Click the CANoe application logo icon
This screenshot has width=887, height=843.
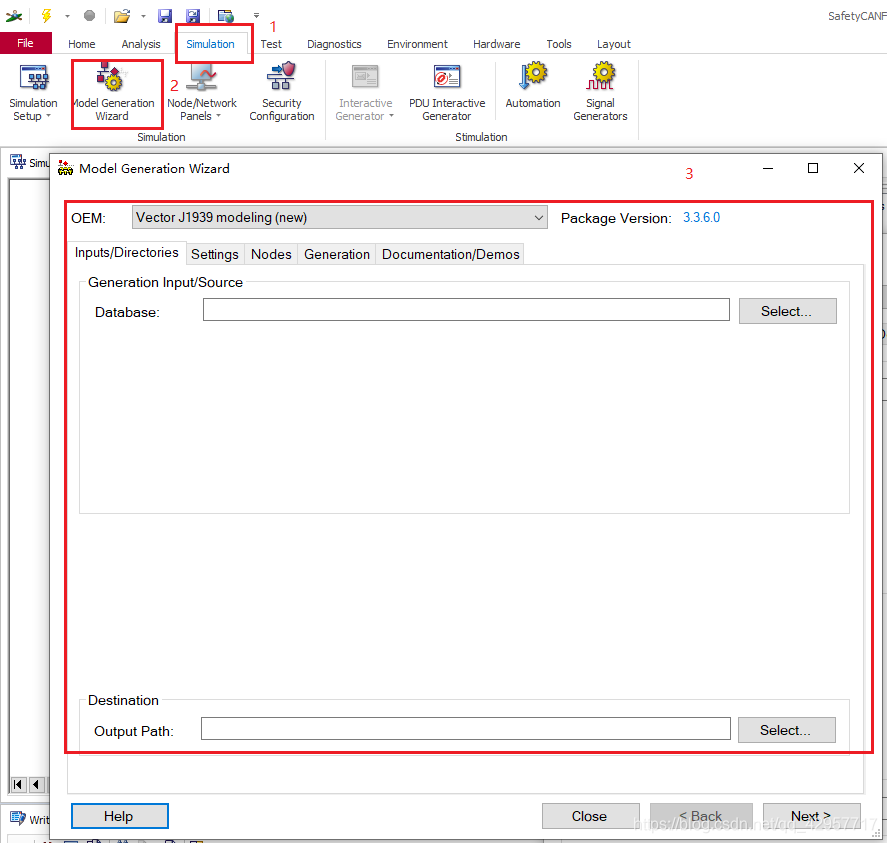(14, 16)
